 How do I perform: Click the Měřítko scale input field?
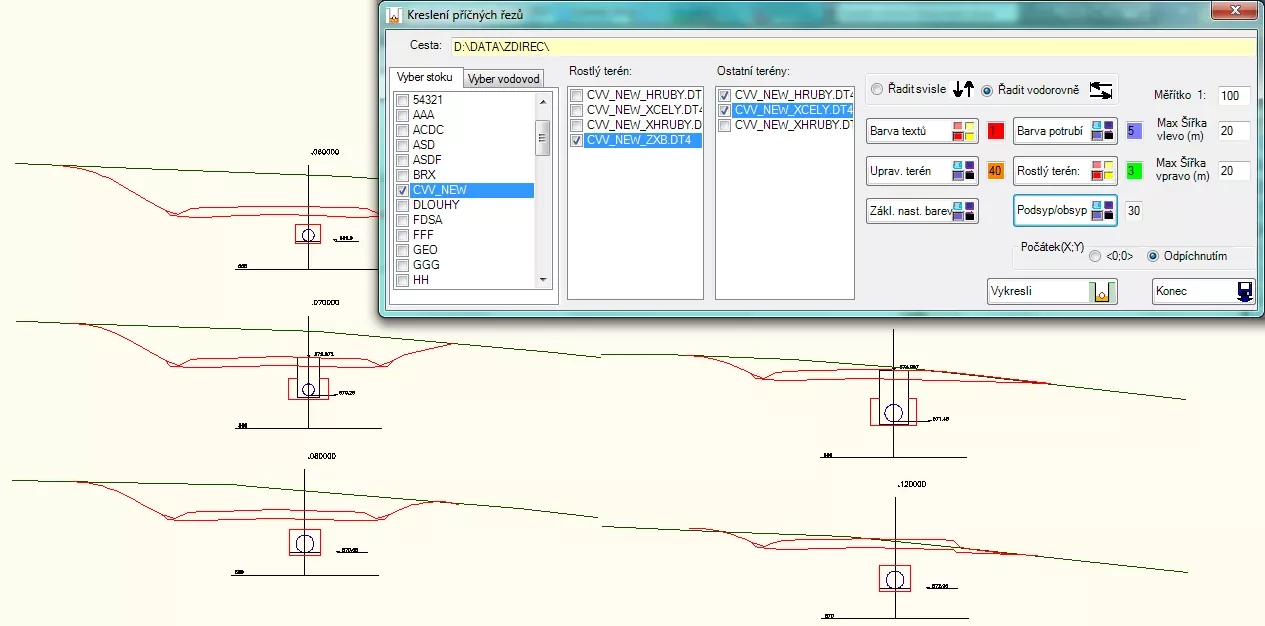1234,96
